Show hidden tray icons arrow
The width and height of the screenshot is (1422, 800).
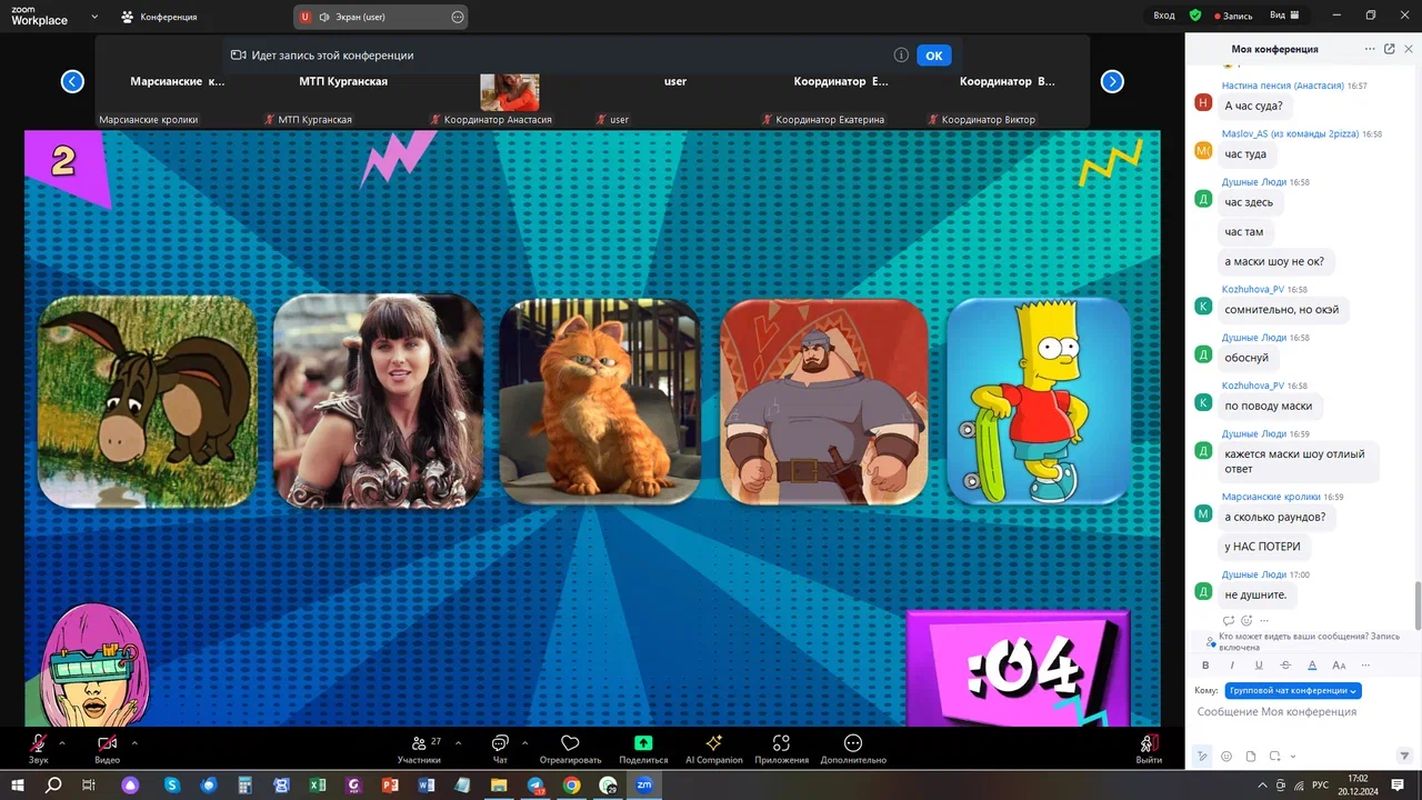click(1263, 785)
